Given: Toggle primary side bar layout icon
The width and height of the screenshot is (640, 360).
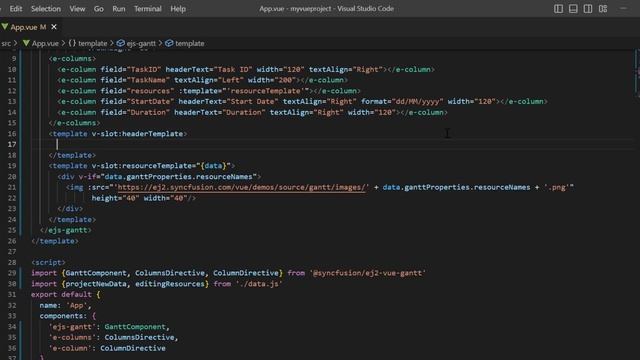Looking at the screenshot, I should 558,9.
